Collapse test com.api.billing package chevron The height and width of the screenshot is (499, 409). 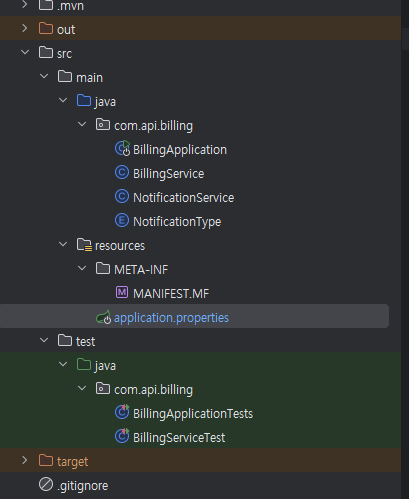click(82, 388)
